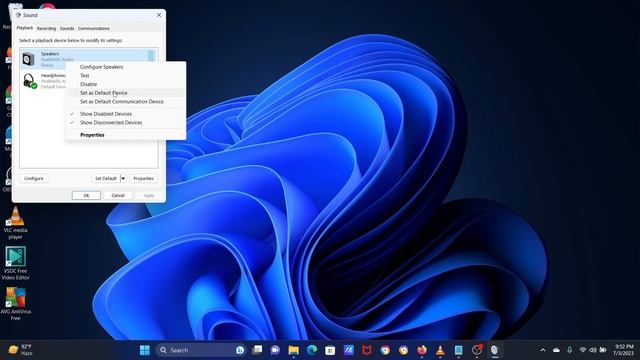
Task: Open AVG AntiVirus Free desktop shortcut
Action: pyautogui.click(x=16, y=304)
